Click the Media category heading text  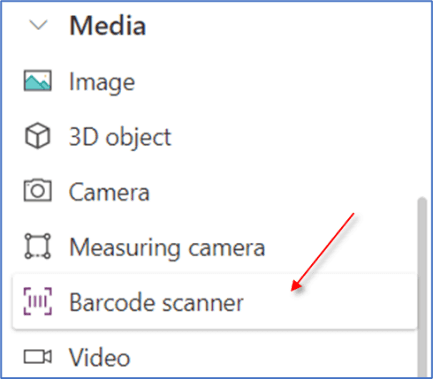[x=107, y=26]
